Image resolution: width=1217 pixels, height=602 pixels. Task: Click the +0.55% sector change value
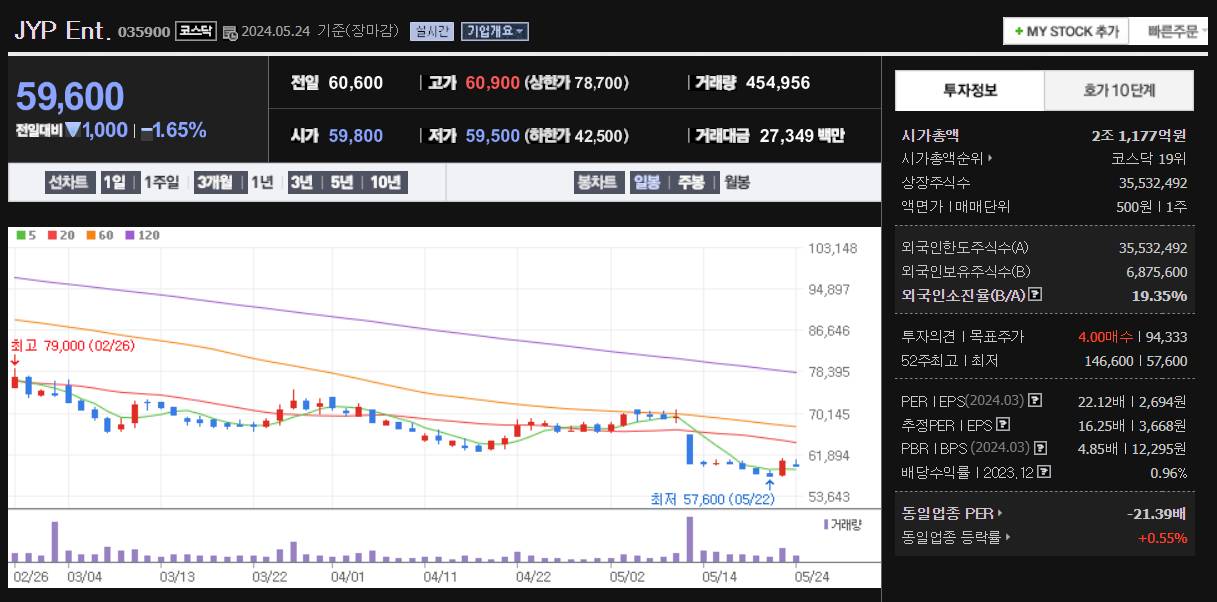(1162, 538)
